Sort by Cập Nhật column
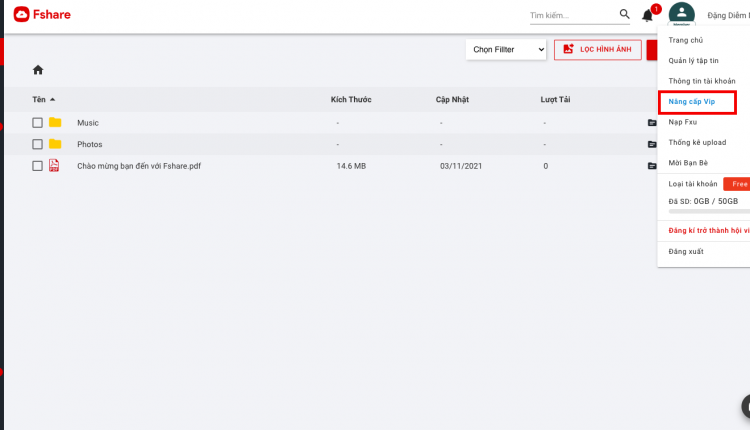 (x=452, y=99)
